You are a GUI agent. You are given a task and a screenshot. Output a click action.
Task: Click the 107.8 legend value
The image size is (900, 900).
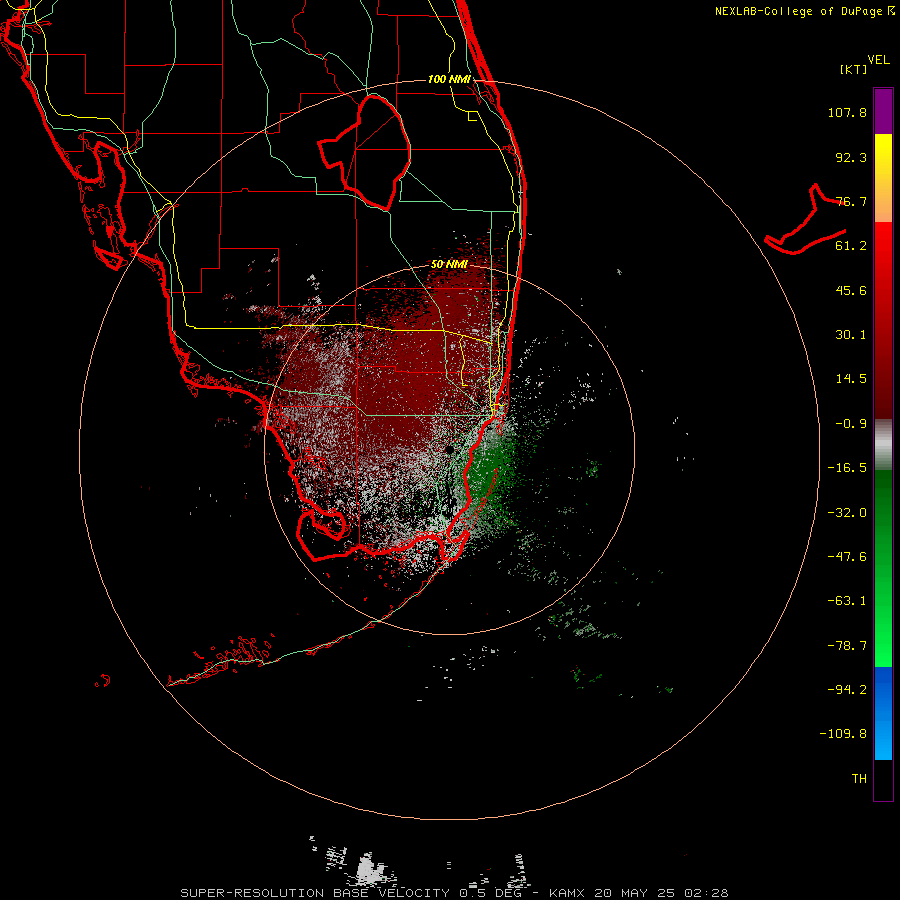[847, 112]
